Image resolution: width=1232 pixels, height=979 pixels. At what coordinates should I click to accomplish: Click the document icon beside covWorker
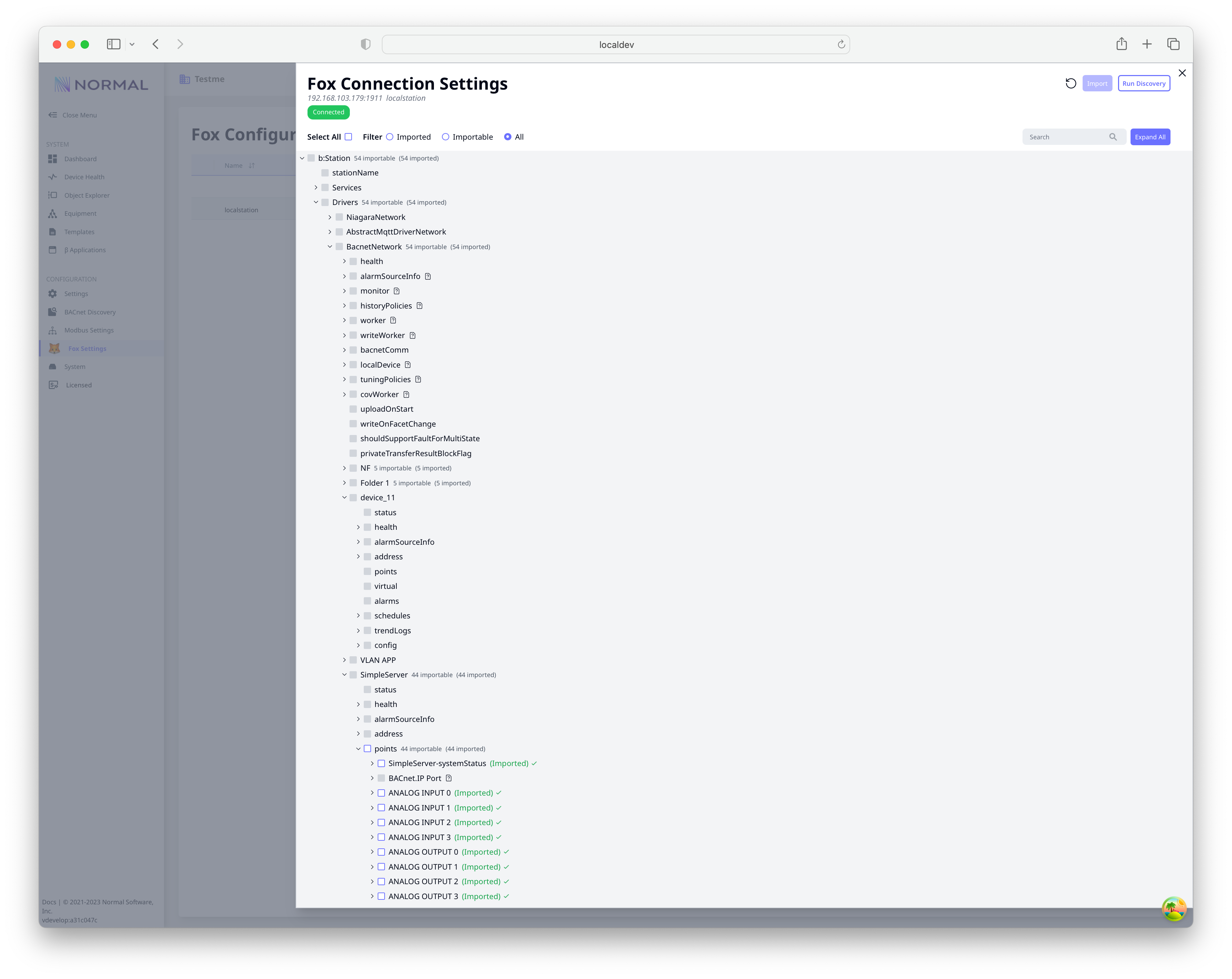click(406, 394)
